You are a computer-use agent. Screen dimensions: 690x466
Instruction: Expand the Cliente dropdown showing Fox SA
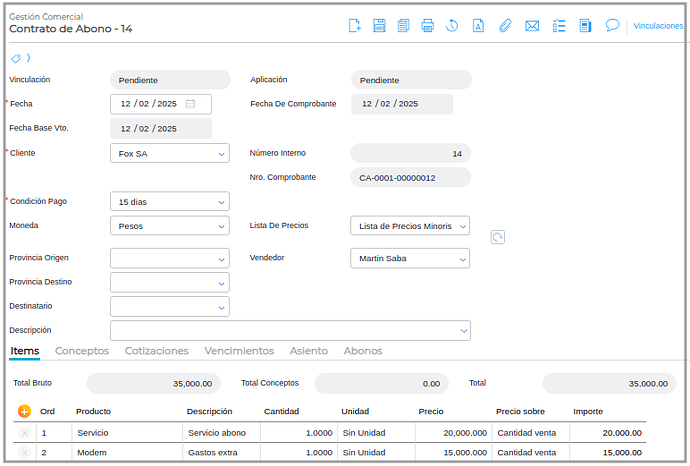(x=169, y=154)
